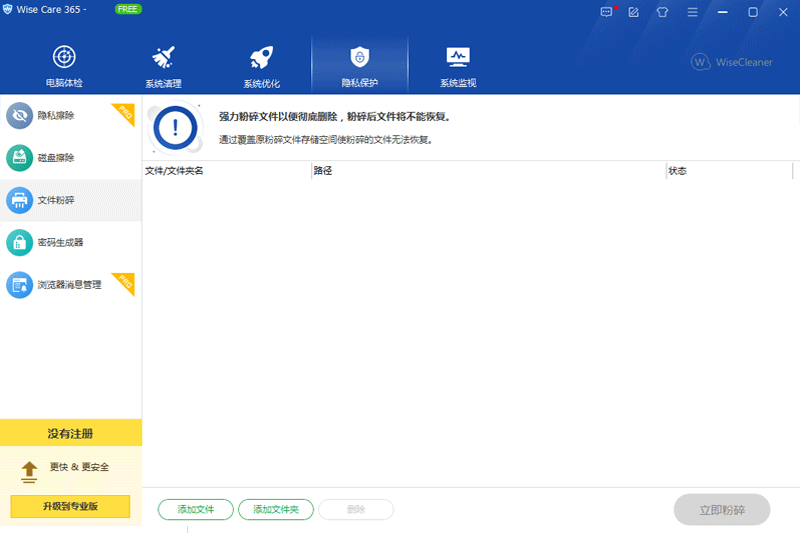
Task: Open 浏览器消息管理 in the sidebar
Action: click(69, 285)
